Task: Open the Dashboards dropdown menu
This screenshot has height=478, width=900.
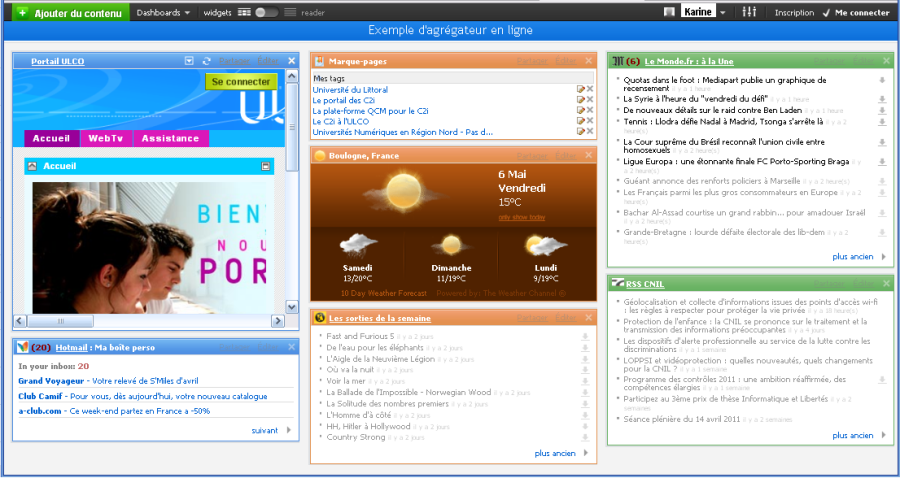Action: point(163,13)
